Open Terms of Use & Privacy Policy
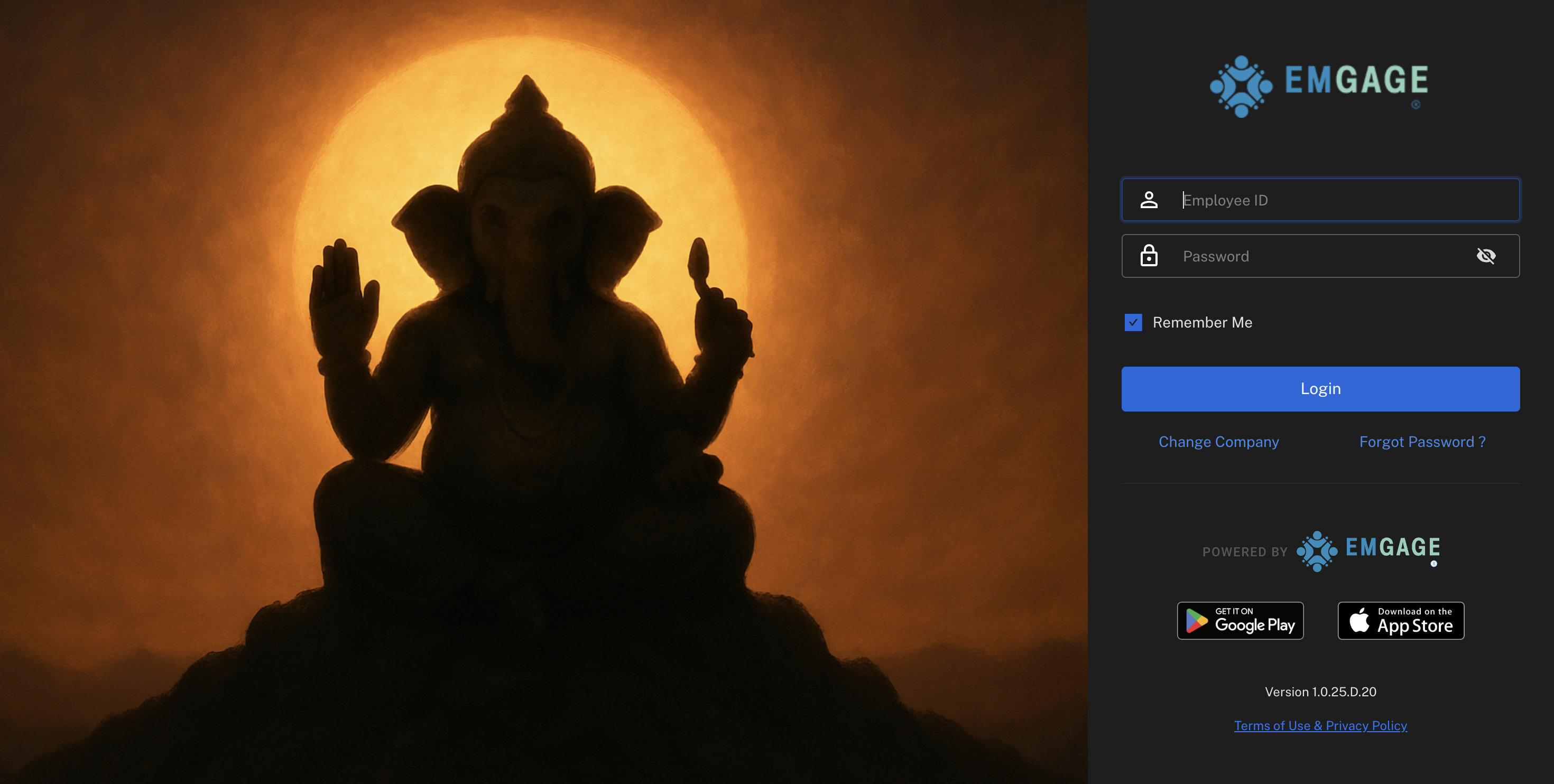The width and height of the screenshot is (1554, 784). (1320, 725)
